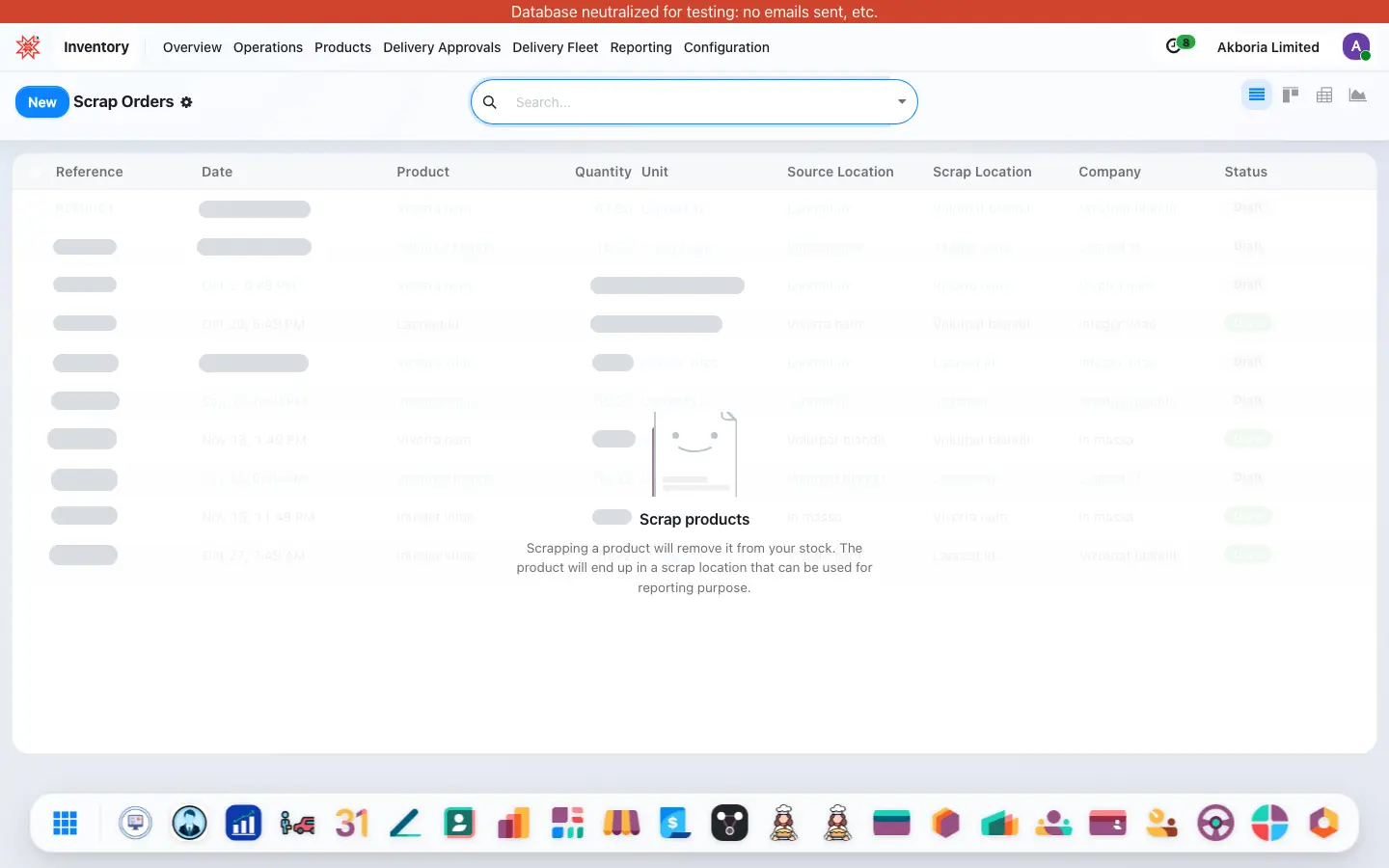Click the Odoo Inventory logo icon
This screenshot has width=1389, height=868.
coord(28,46)
